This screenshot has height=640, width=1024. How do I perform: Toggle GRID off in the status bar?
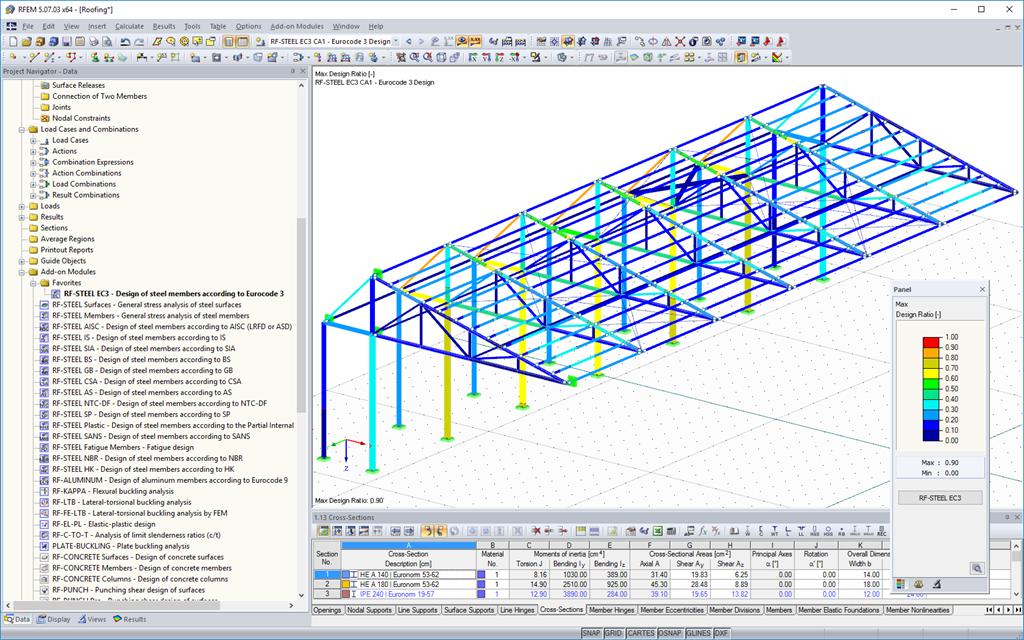[614, 633]
